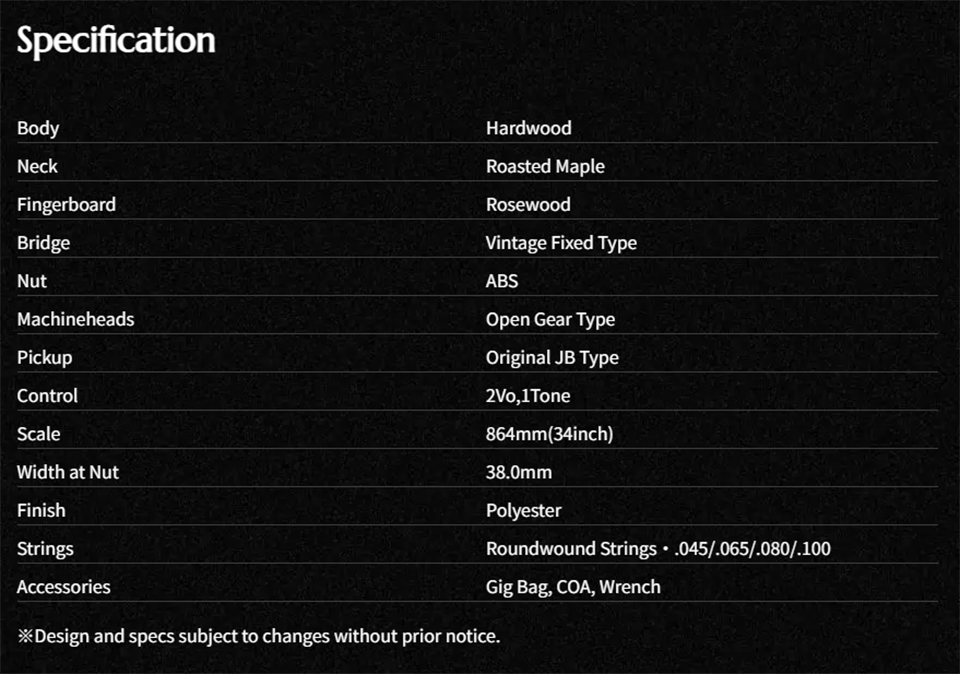
Task: Click the design and specs disclaimer note
Action: [x=258, y=635]
